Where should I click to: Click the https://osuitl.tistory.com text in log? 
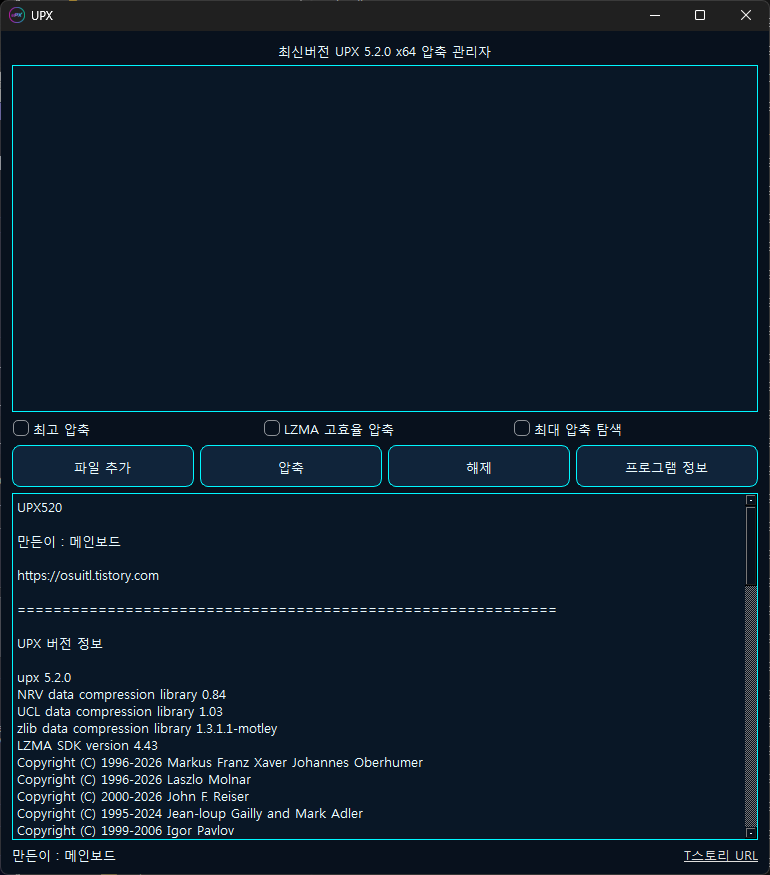[88, 576]
